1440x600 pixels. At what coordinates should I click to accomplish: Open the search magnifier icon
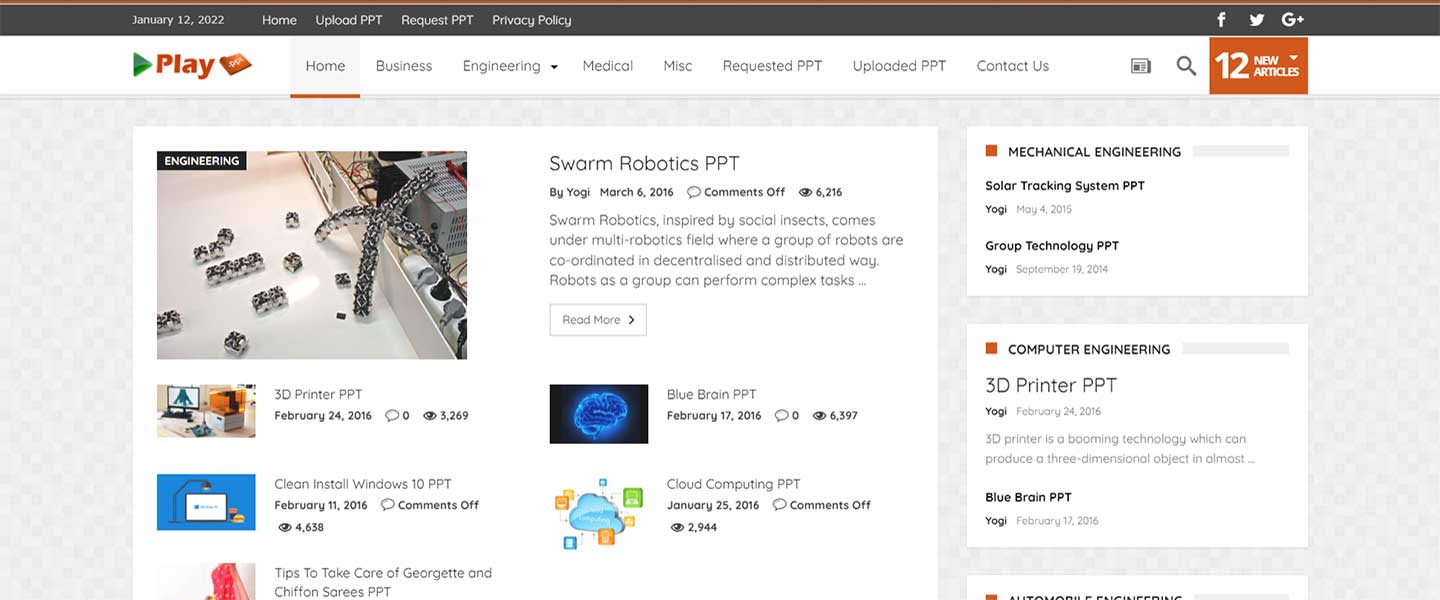click(x=1186, y=66)
